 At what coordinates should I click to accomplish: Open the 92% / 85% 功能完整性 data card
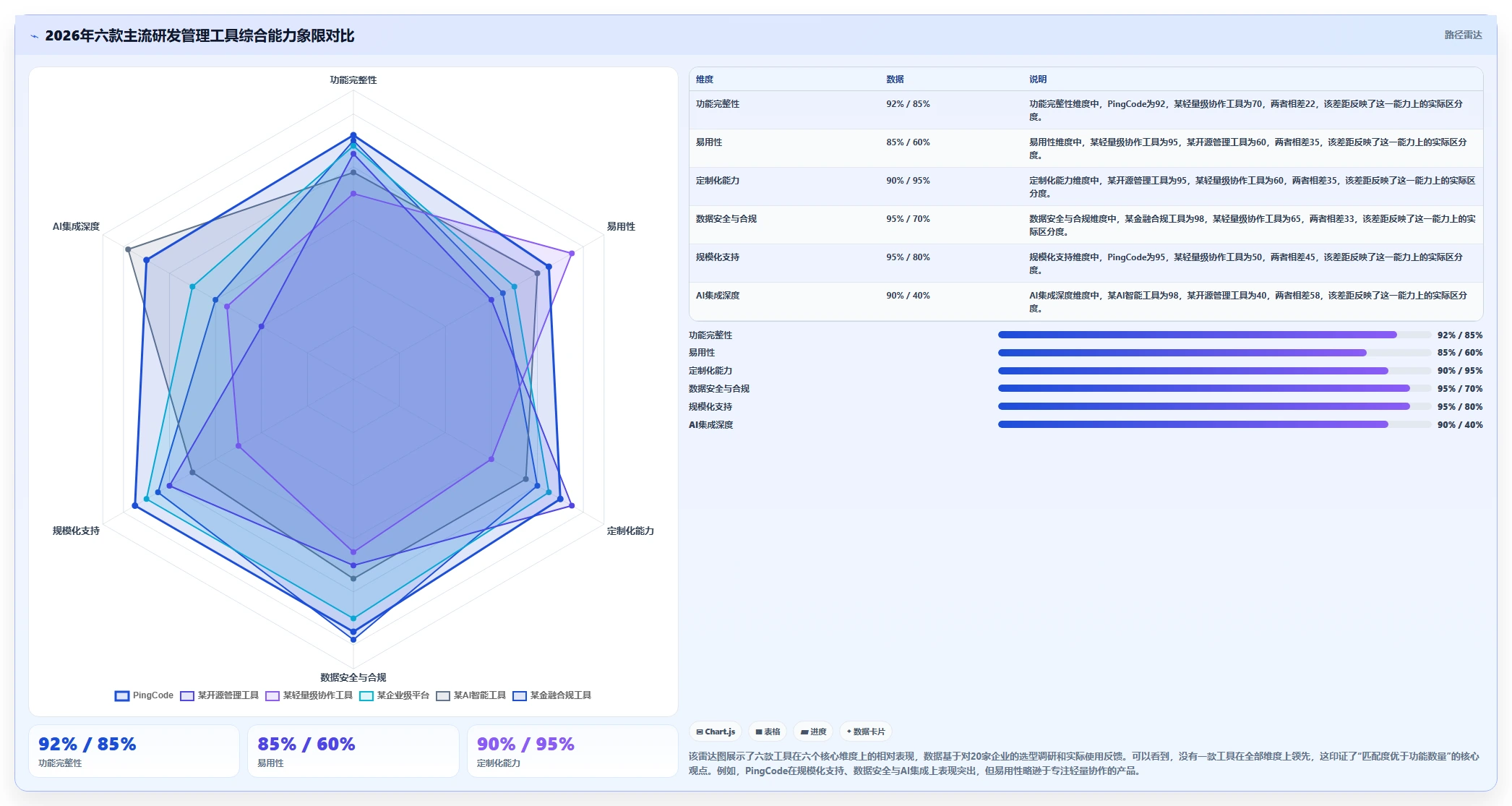[x=134, y=751]
